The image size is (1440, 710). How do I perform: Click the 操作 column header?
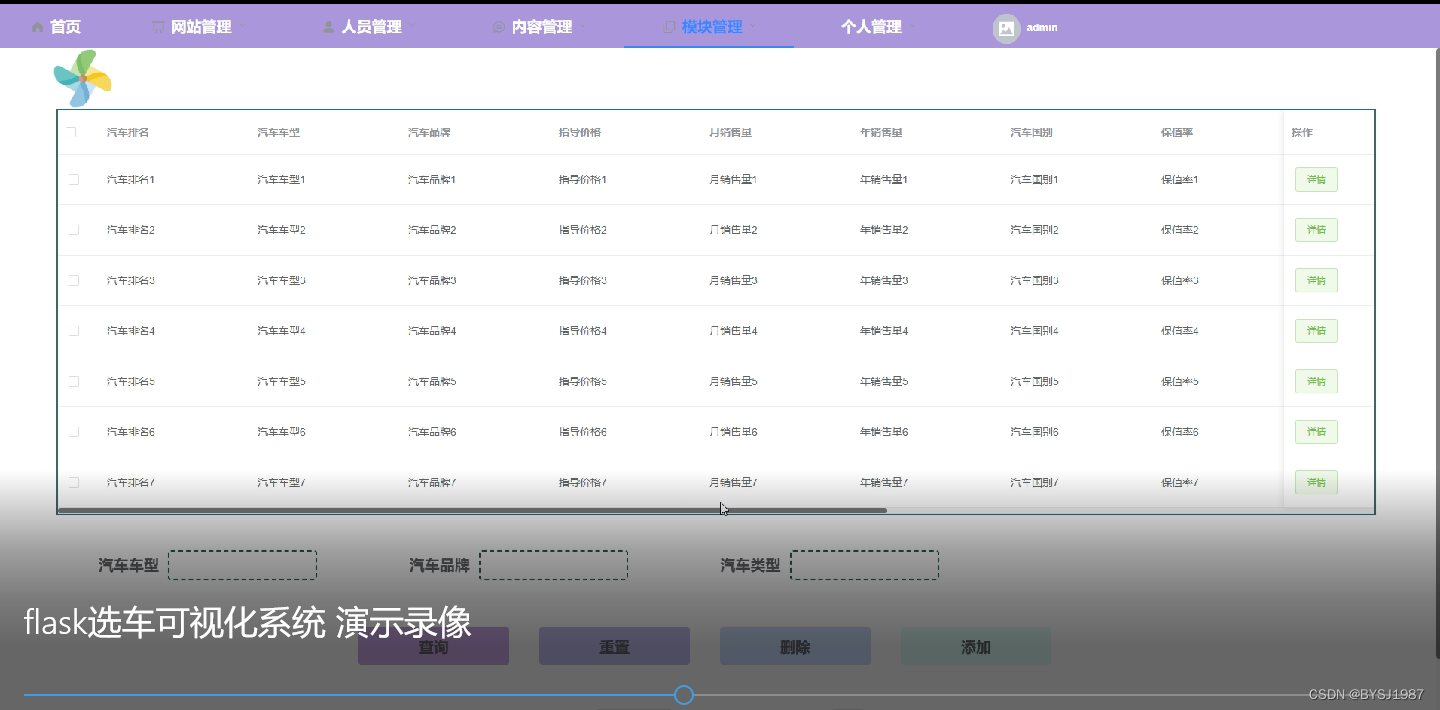click(1302, 132)
